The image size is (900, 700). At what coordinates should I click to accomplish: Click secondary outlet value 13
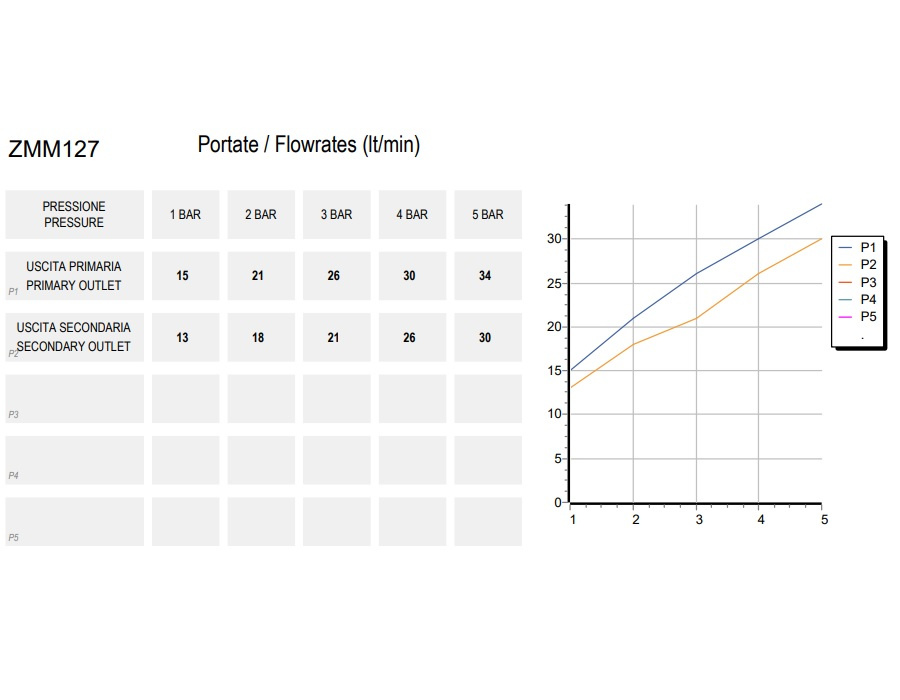pyautogui.click(x=185, y=337)
